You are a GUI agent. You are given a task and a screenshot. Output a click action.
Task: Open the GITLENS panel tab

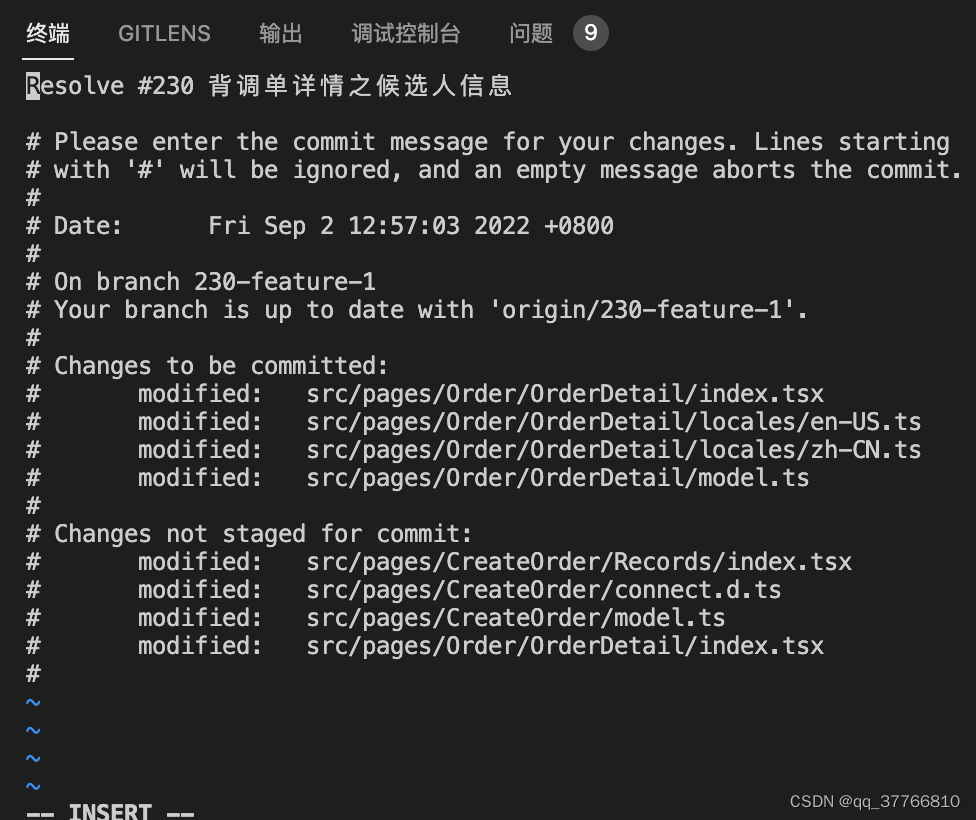[x=164, y=33]
